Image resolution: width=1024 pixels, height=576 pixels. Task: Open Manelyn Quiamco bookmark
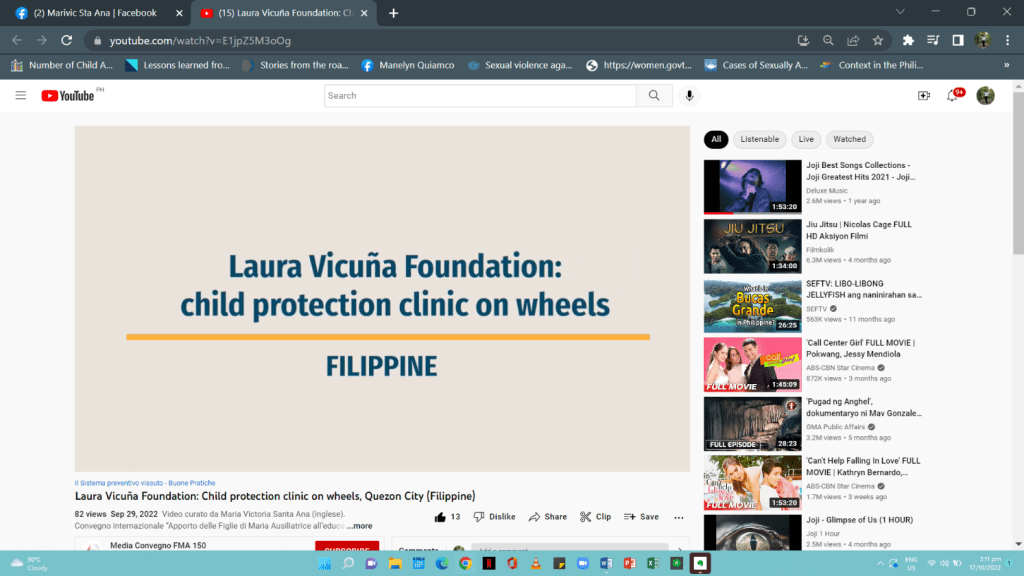[x=408, y=65]
